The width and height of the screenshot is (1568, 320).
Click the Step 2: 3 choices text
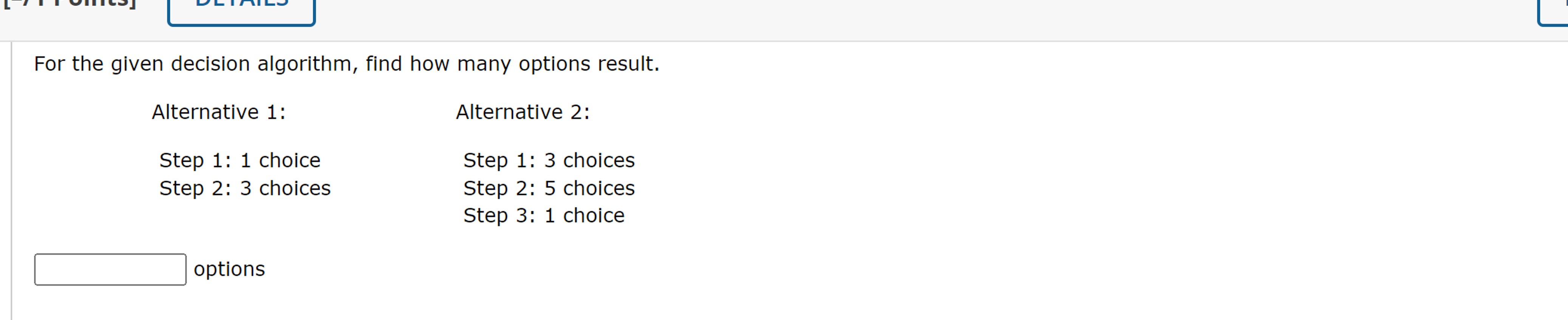coord(245,188)
